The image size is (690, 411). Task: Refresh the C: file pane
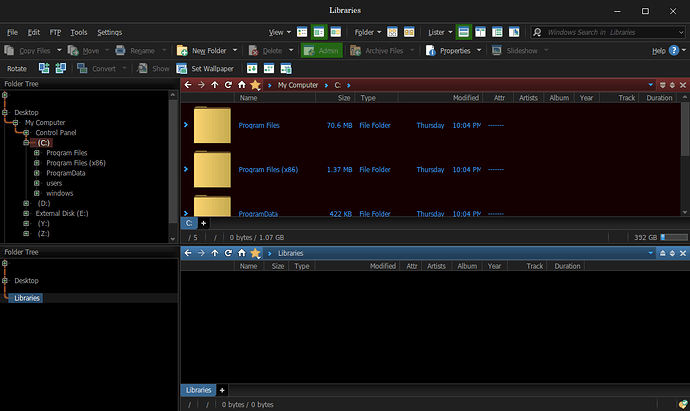tap(228, 85)
